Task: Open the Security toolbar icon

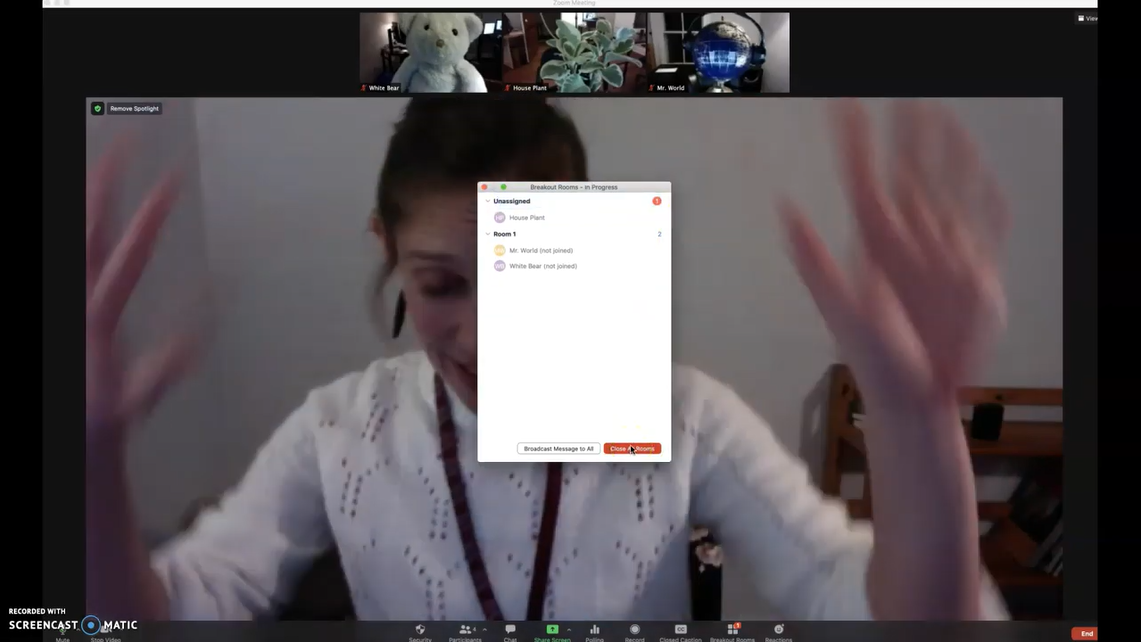Action: [x=420, y=630]
